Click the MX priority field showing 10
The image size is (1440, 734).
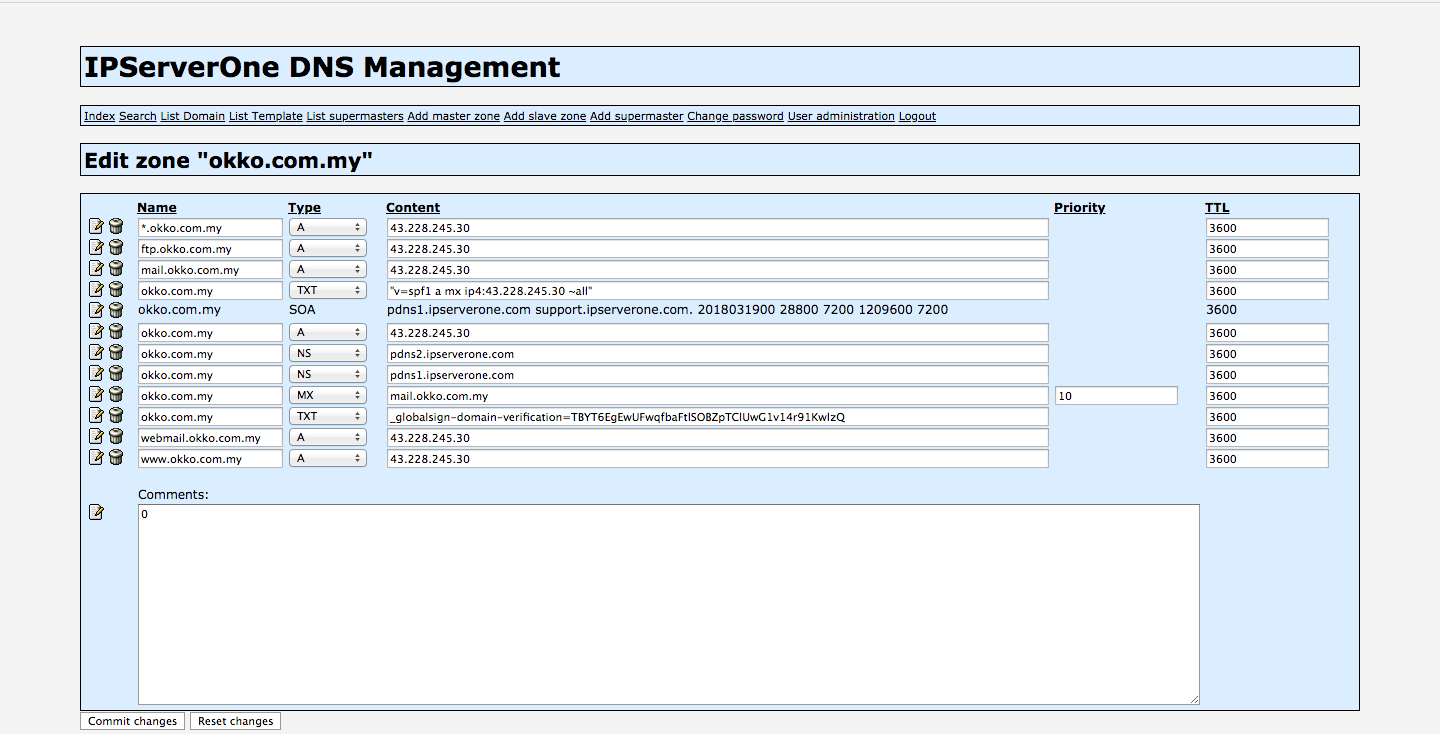click(1115, 396)
